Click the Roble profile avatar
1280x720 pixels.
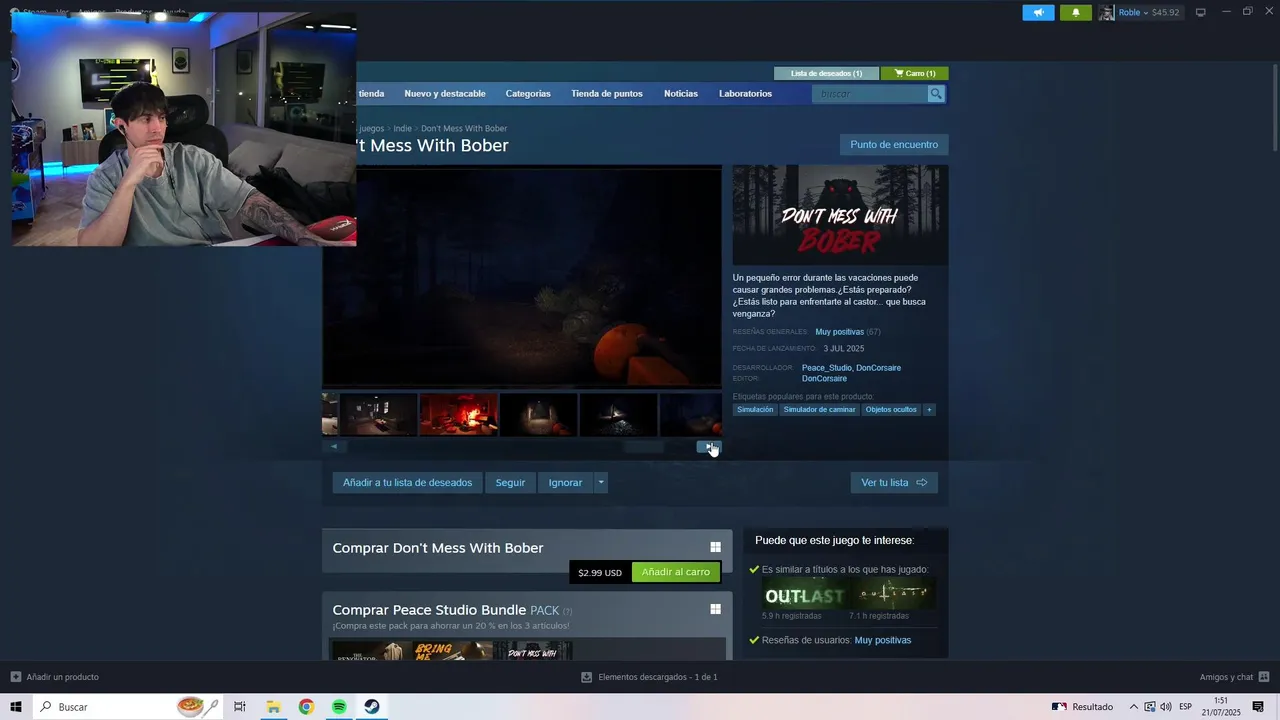(x=1107, y=12)
